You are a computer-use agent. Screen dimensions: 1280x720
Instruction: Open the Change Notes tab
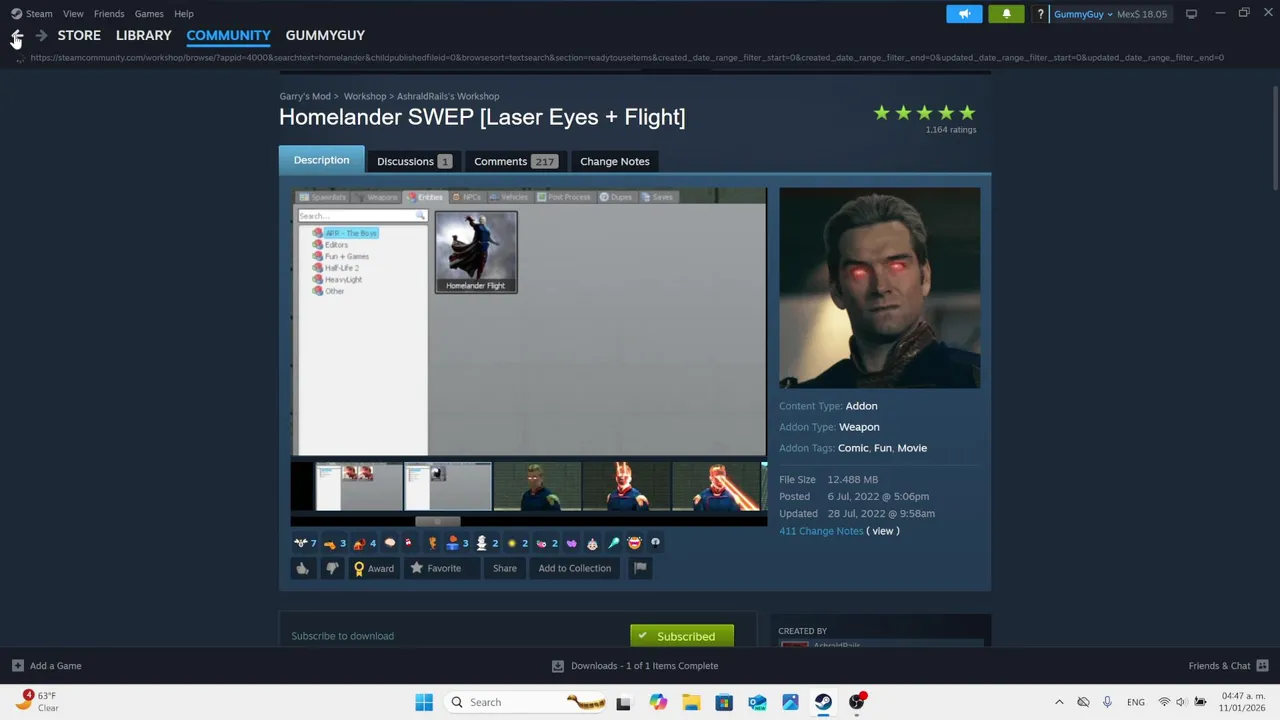tap(615, 161)
